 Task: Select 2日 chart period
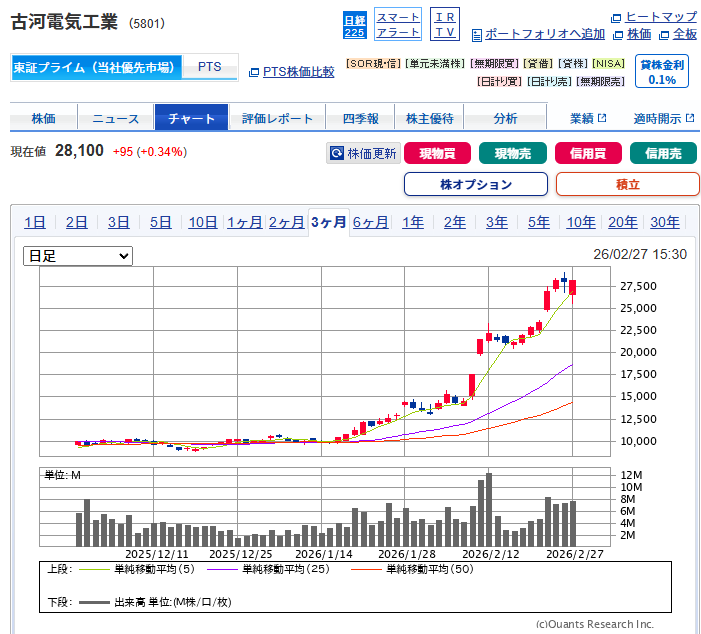76,222
